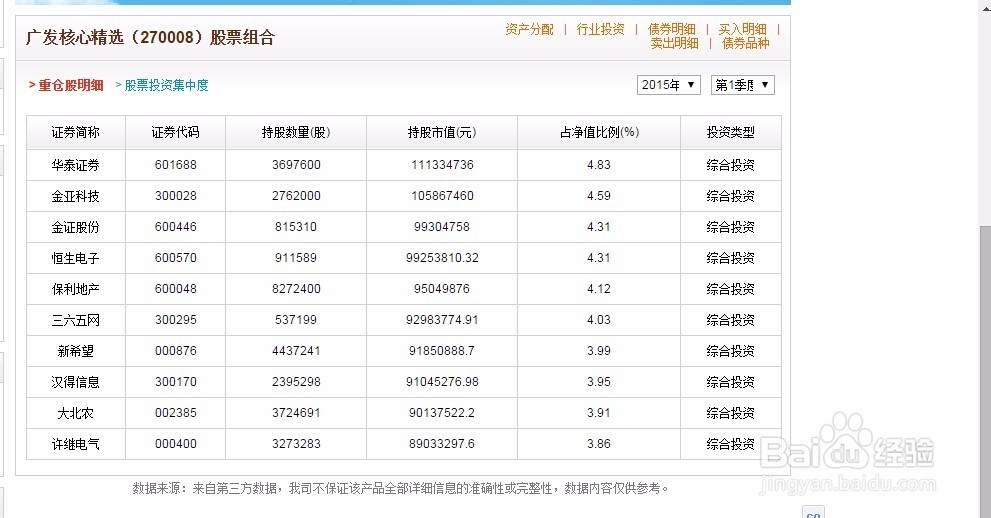Image resolution: width=991 pixels, height=518 pixels.
Task: Select the 汉得信息 stock name
Action: click(x=76, y=382)
